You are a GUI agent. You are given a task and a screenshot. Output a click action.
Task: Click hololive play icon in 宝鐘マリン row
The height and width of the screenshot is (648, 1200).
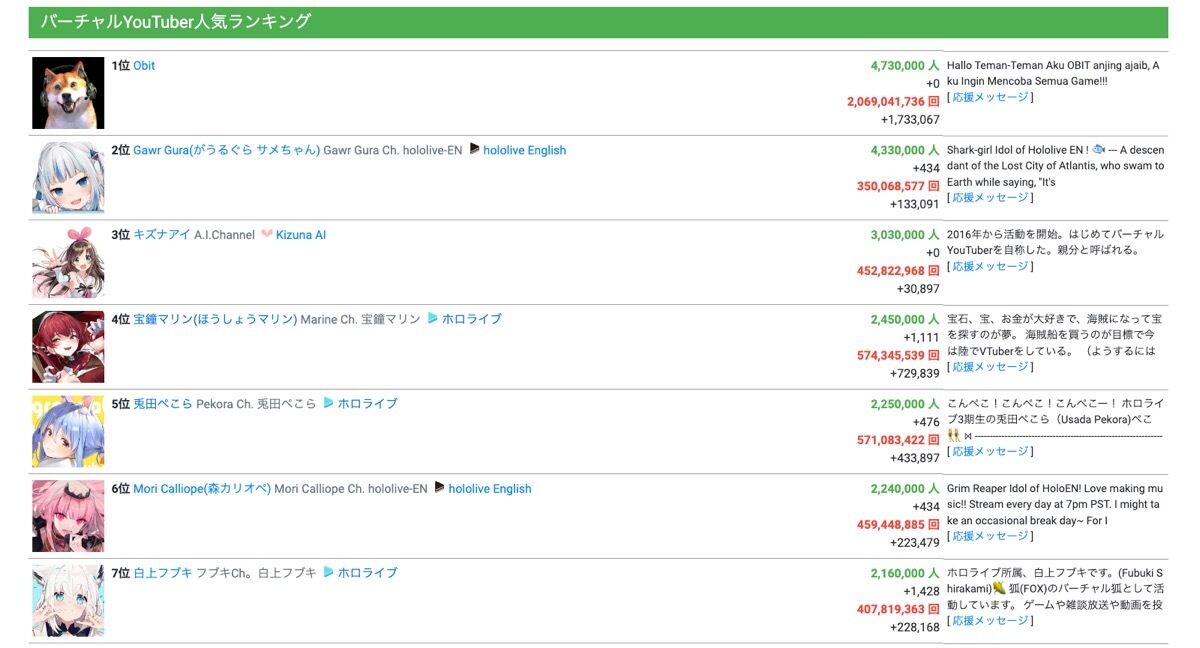click(x=433, y=319)
